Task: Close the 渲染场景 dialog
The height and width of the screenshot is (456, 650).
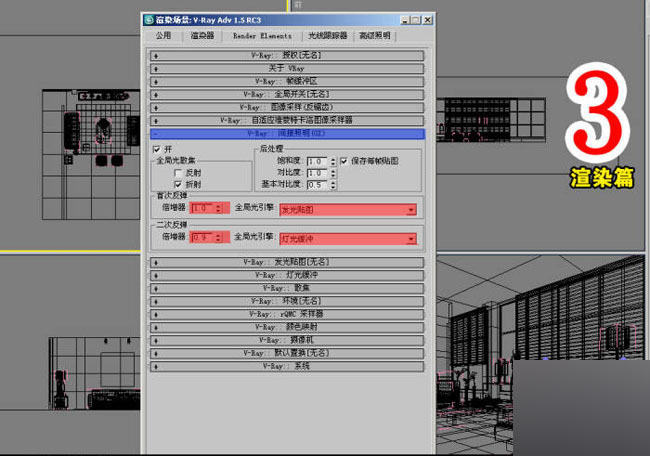Action: pyautogui.click(x=428, y=20)
